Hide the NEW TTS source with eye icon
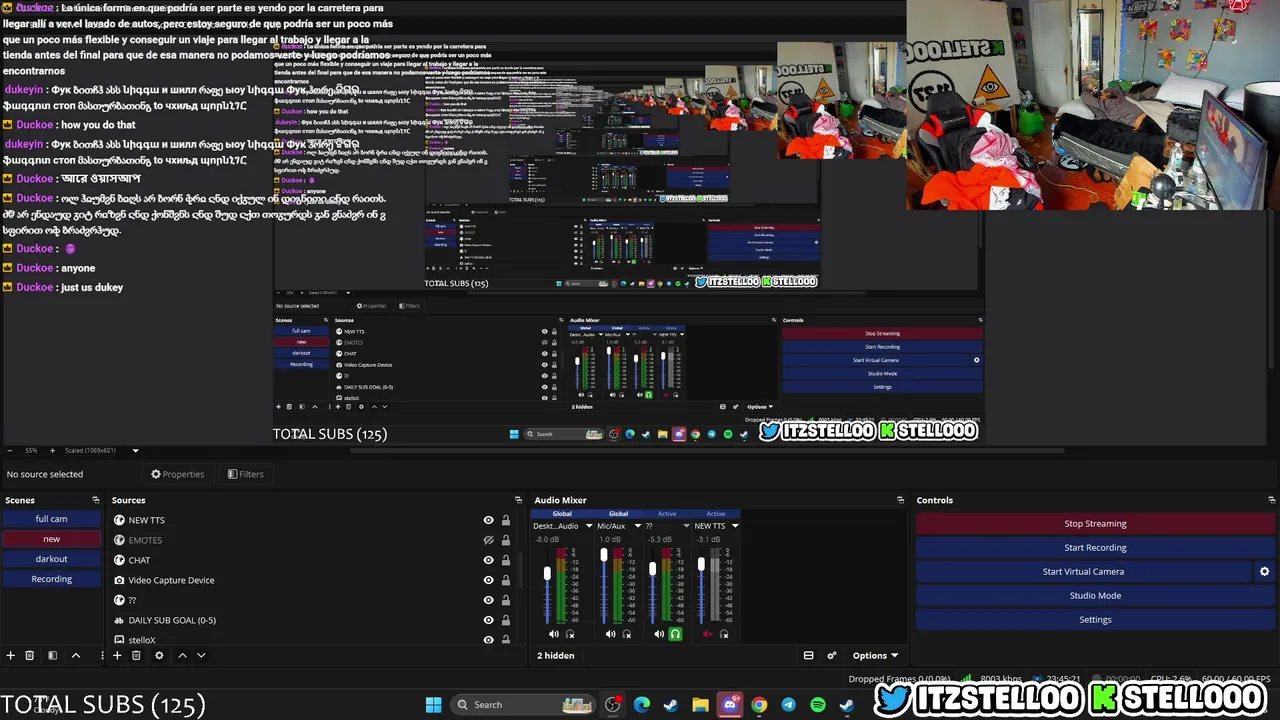The width and height of the screenshot is (1280, 720). pos(488,520)
